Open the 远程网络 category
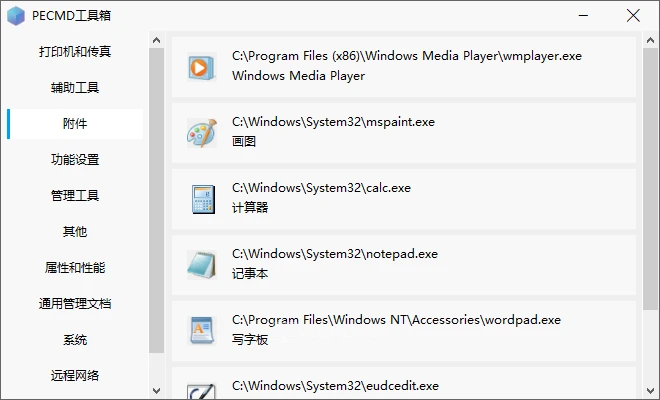The image size is (660, 400). 75,376
